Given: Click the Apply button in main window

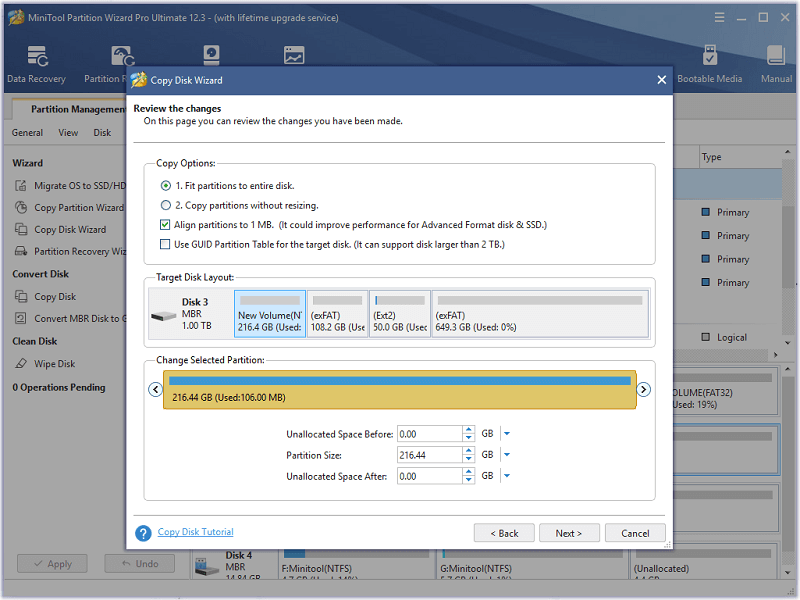Looking at the screenshot, I should 53,564.
